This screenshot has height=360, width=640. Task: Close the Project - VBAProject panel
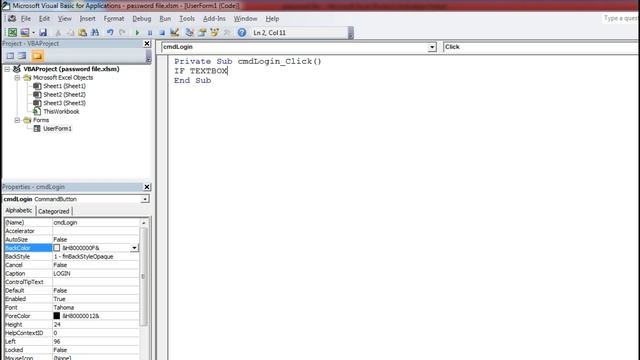pos(147,44)
